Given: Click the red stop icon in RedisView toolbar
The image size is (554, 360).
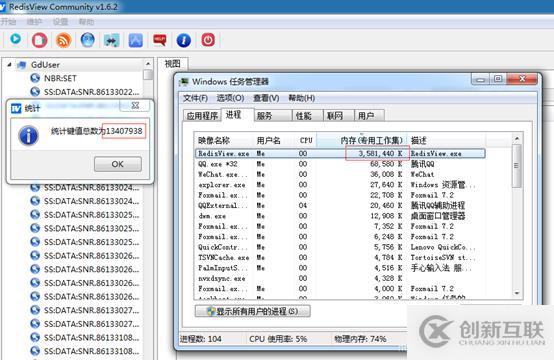Looking at the screenshot, I should (39, 40).
